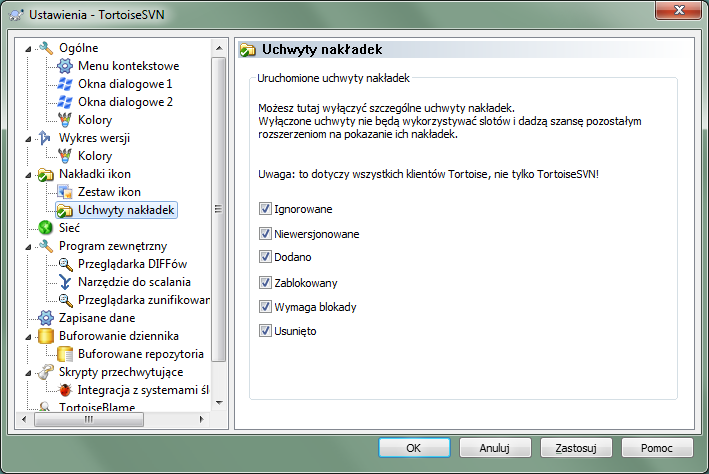Click the TortoiseSVN title bar icon
The width and height of the screenshot is (709, 474).
(17, 14)
